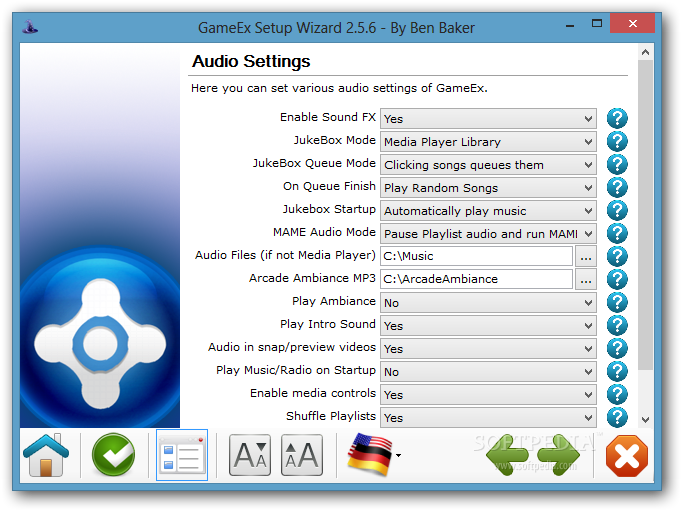Open help for Enable media controls
Image resolution: width=682 pixels, height=511 pixels.
(617, 394)
